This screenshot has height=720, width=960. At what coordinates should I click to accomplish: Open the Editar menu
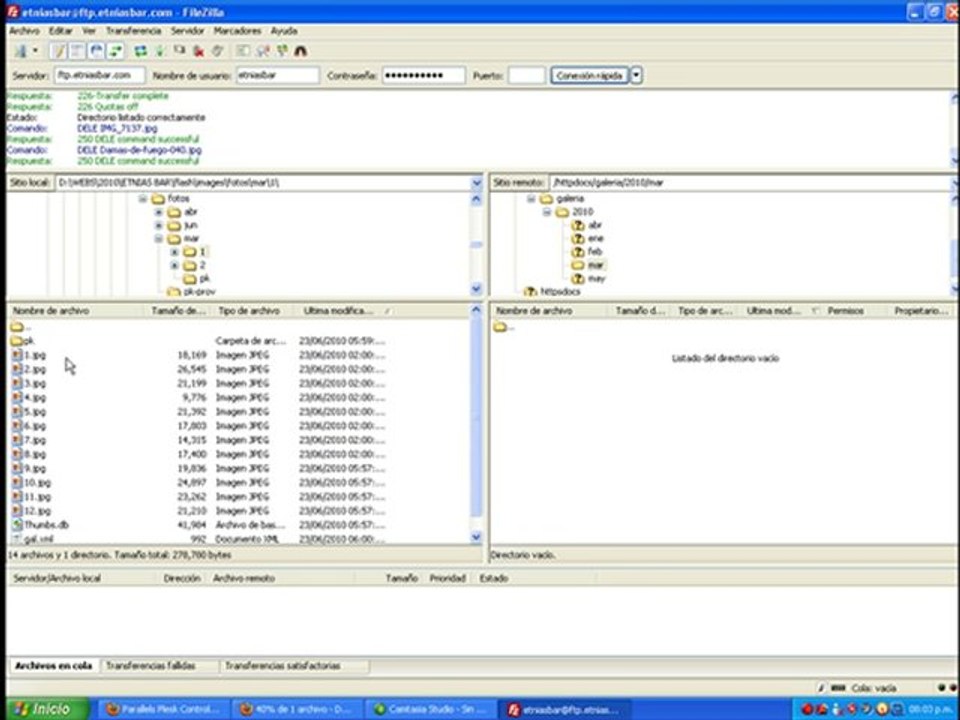point(61,31)
